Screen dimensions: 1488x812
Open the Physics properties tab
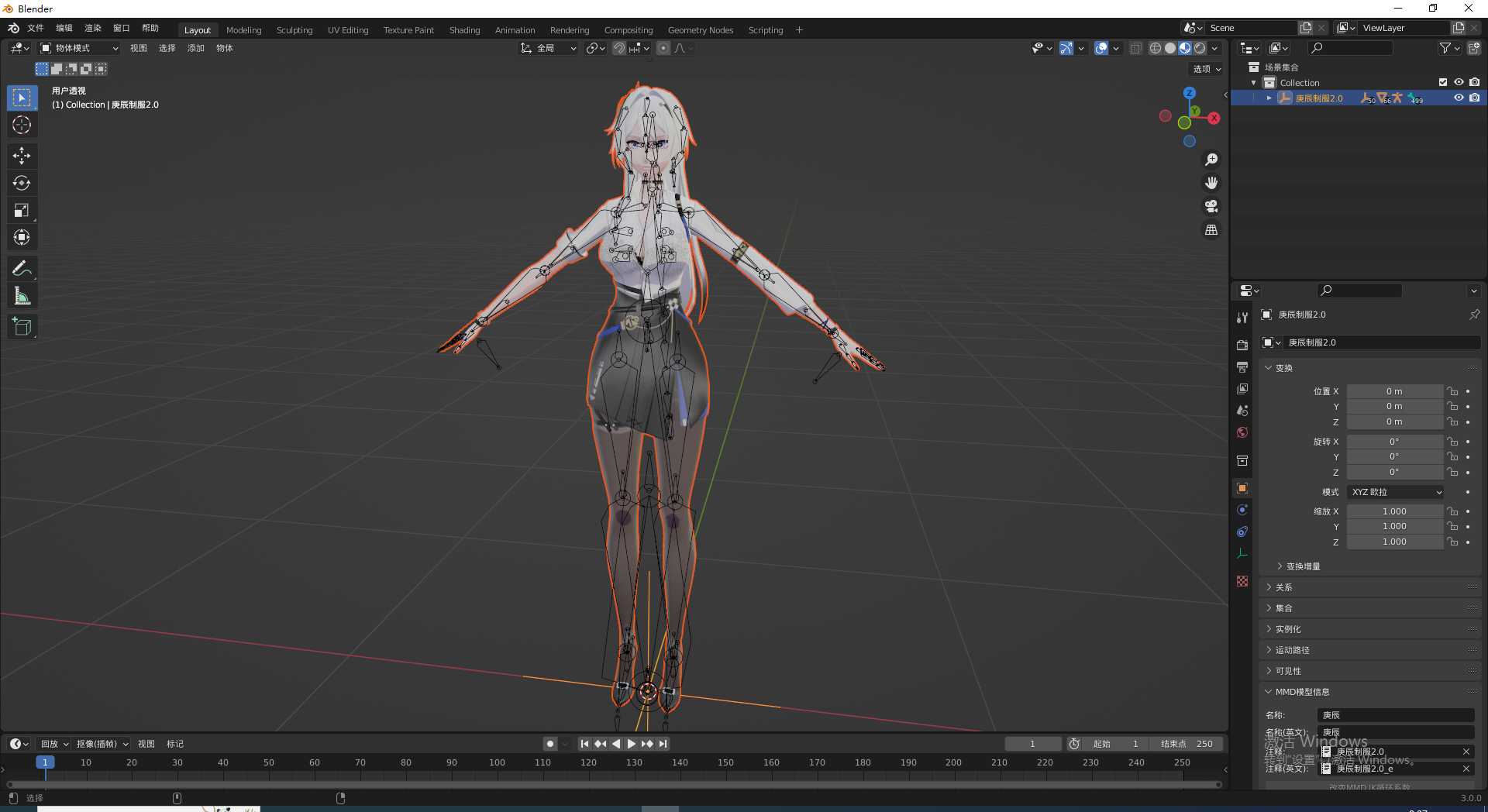pyautogui.click(x=1242, y=532)
